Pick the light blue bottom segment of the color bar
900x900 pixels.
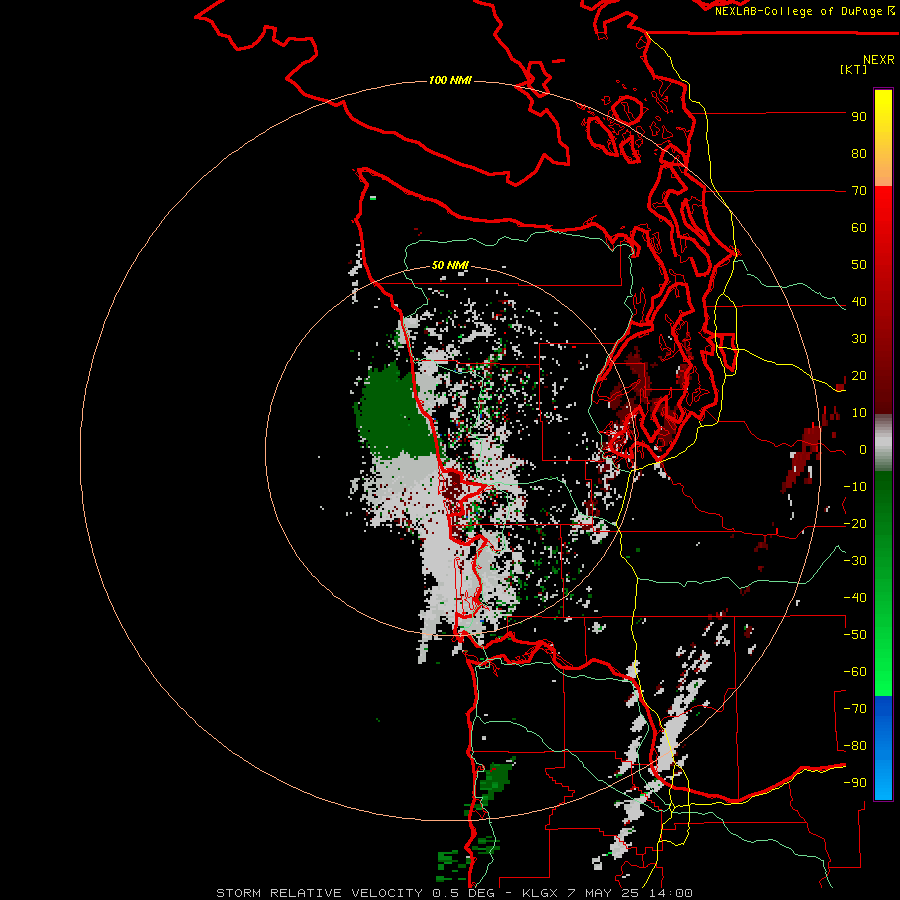click(883, 781)
